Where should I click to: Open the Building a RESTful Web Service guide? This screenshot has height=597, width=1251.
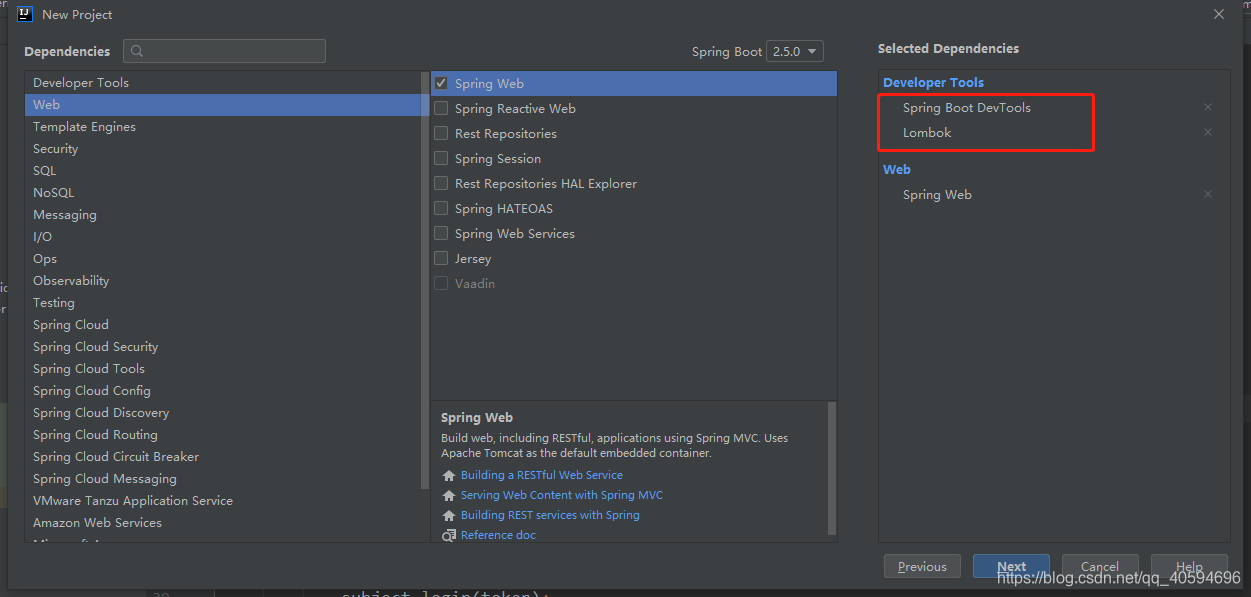pyautogui.click(x=541, y=475)
